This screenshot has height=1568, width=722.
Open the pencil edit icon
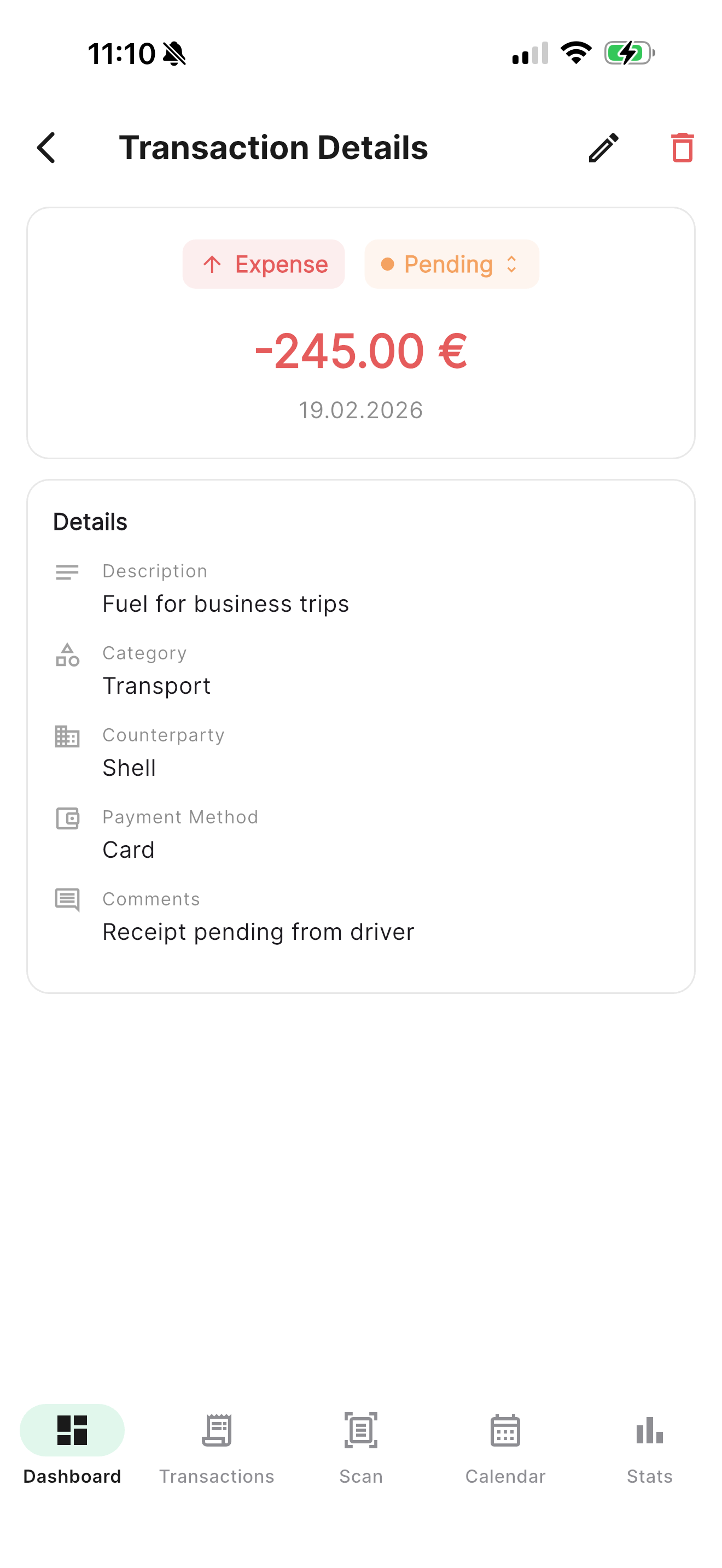(604, 148)
